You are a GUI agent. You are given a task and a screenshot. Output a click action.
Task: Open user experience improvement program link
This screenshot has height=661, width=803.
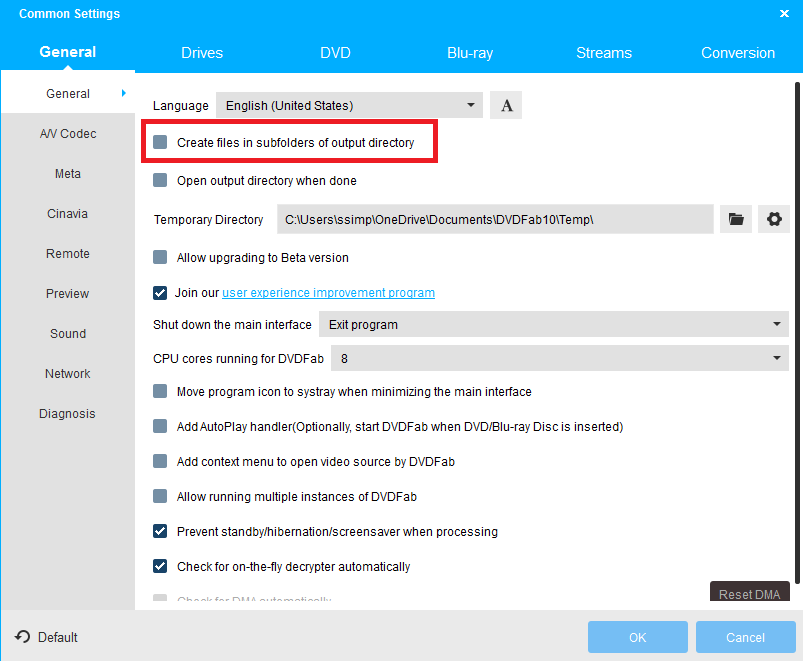pos(328,293)
